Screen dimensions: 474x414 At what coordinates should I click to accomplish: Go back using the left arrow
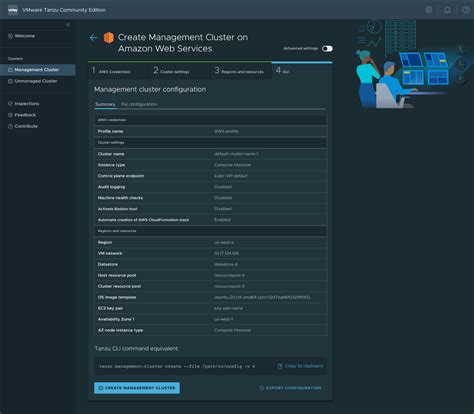point(94,38)
